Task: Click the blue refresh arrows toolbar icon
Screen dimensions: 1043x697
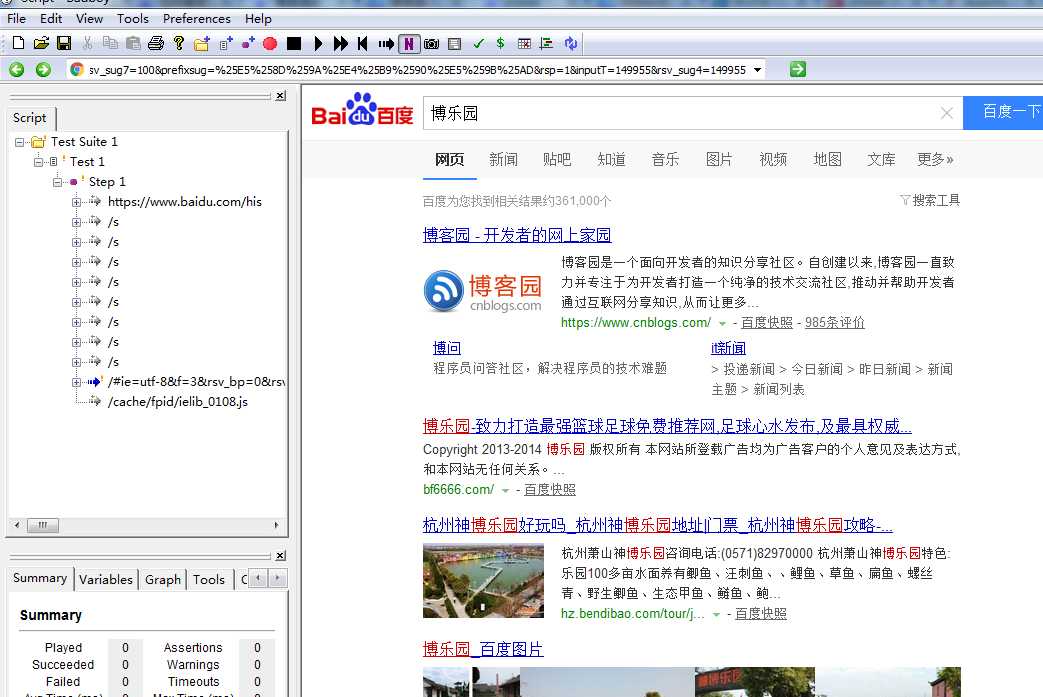Action: [x=571, y=43]
